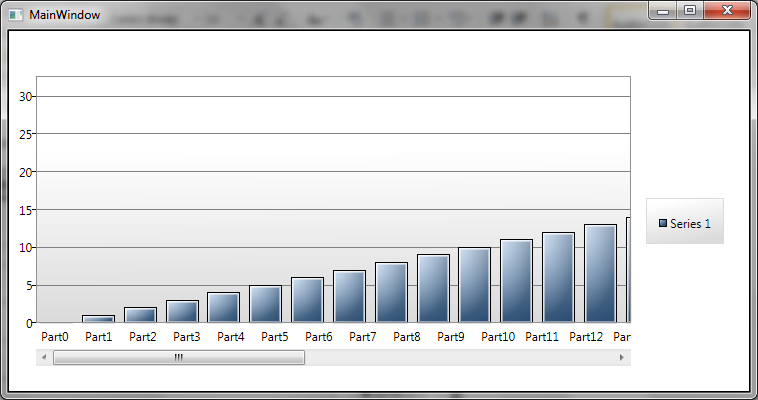Select the Part8 bar in the chart

(x=391, y=292)
